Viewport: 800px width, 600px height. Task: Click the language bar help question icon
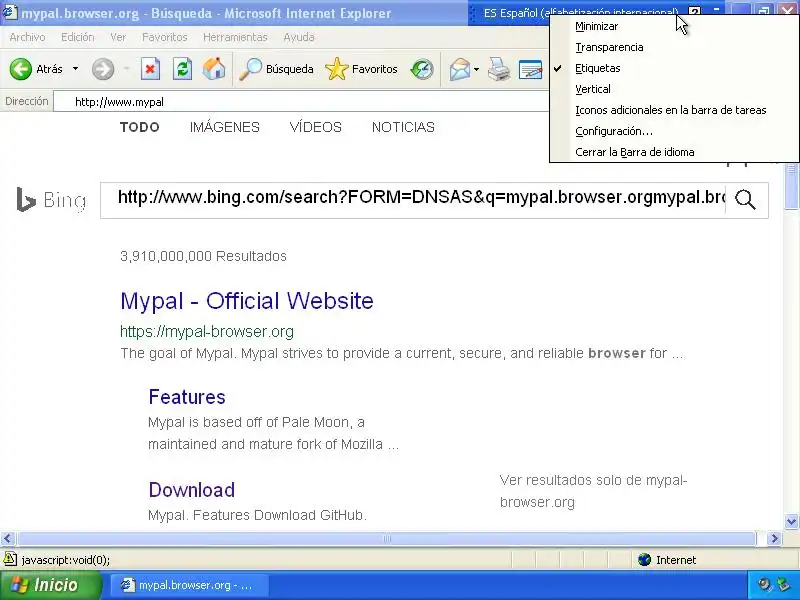click(x=694, y=12)
